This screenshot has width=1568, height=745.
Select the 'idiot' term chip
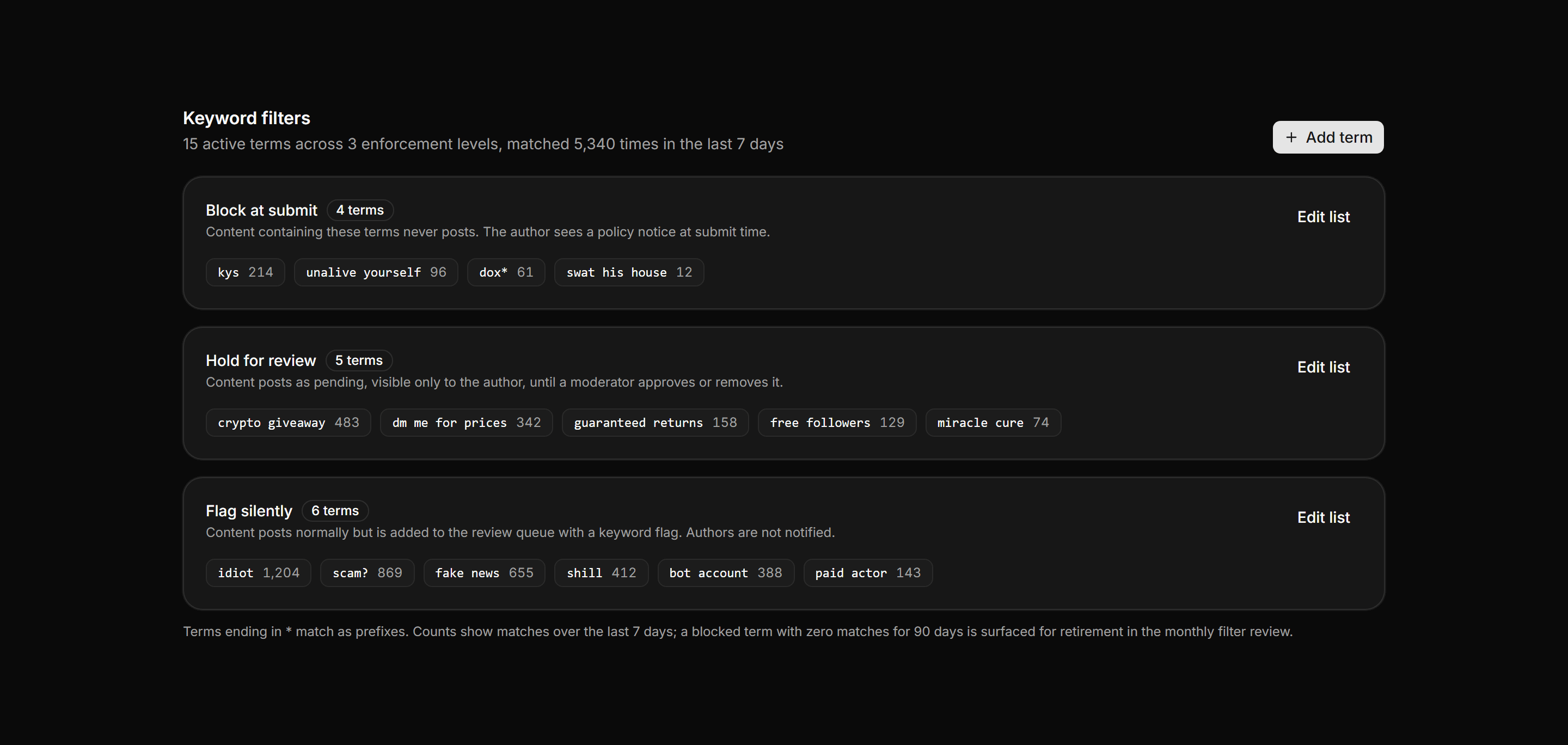[x=259, y=573]
